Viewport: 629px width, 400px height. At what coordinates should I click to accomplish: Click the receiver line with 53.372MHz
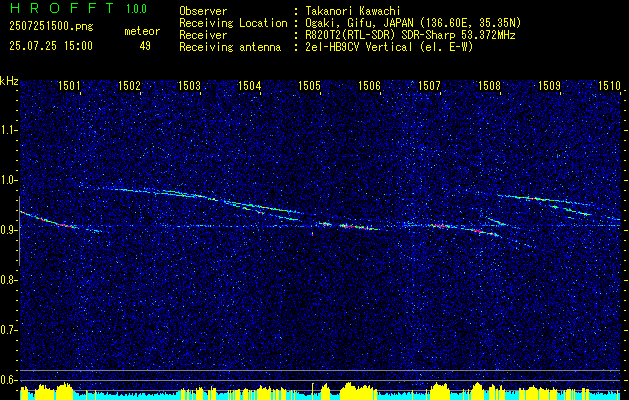(x=410, y=35)
